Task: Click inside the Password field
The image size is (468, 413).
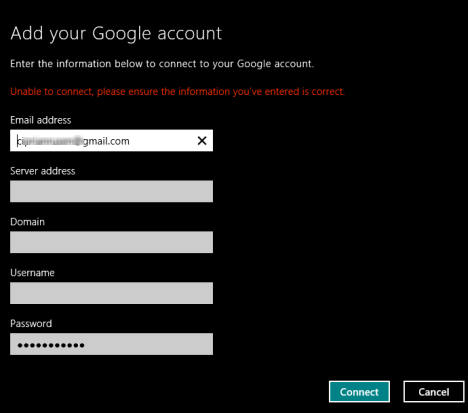Action: click(111, 344)
